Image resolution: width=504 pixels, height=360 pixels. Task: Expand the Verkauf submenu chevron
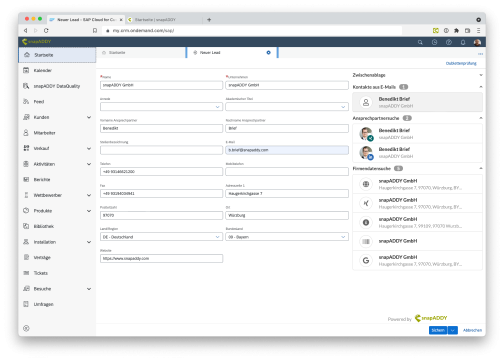89,148
